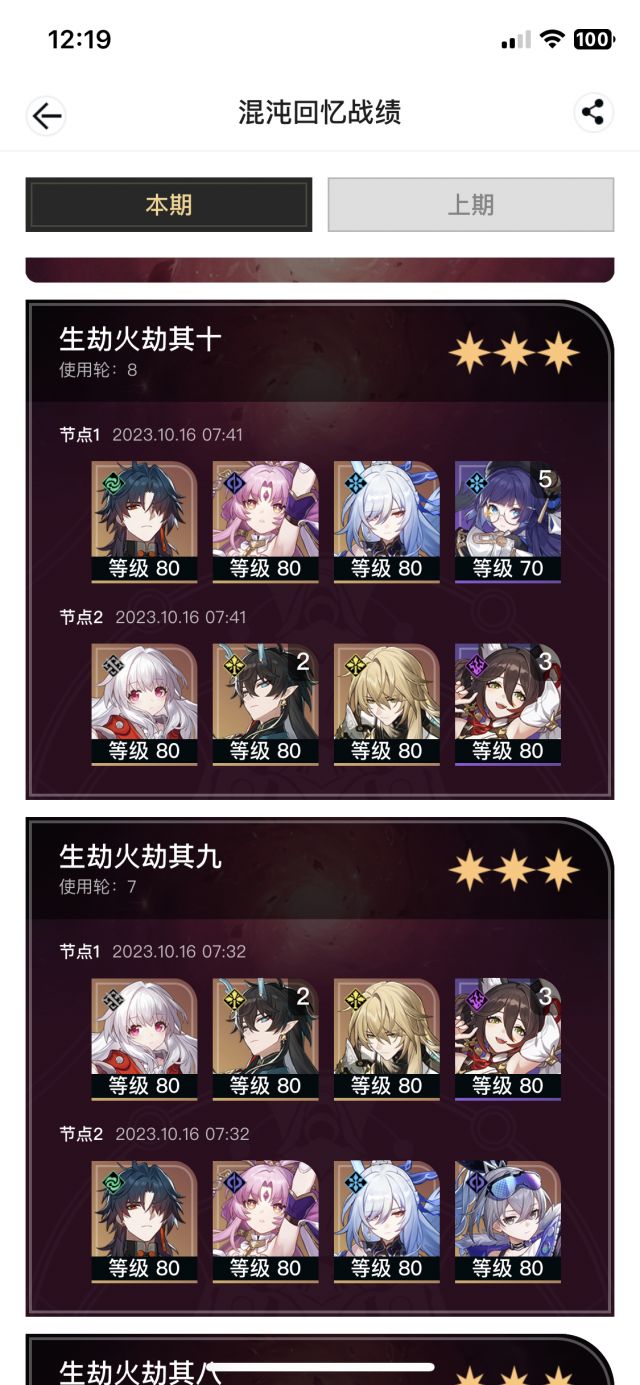Select wind-element character in stage ten node 1
The image size is (640, 1385).
144,522
